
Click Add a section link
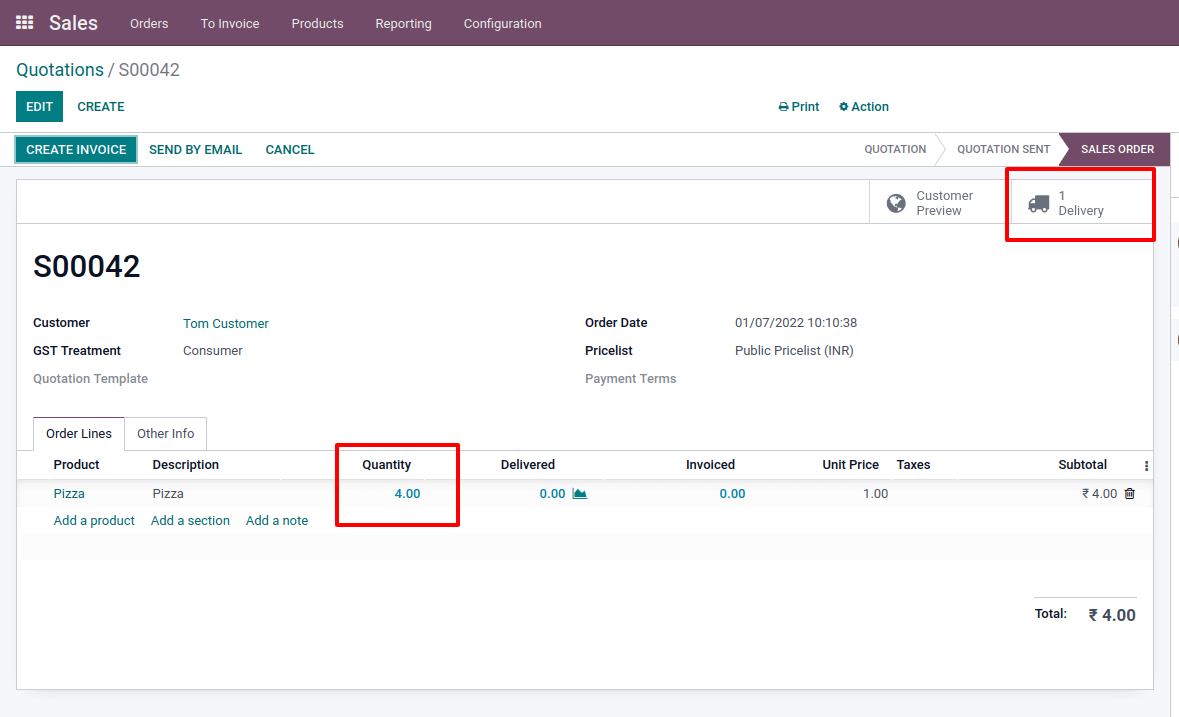pos(190,520)
